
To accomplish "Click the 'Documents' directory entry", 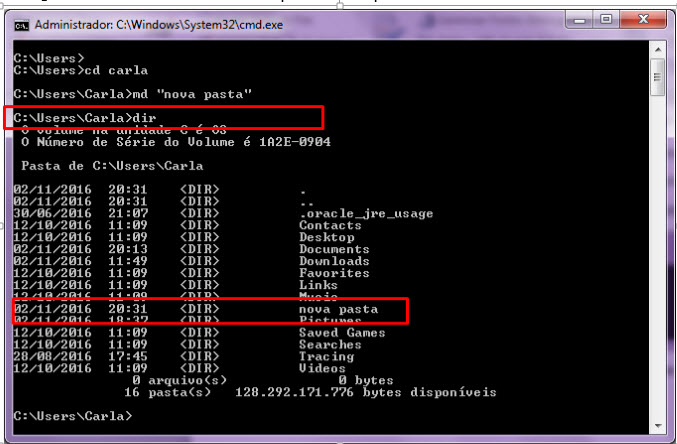I will [x=334, y=249].
